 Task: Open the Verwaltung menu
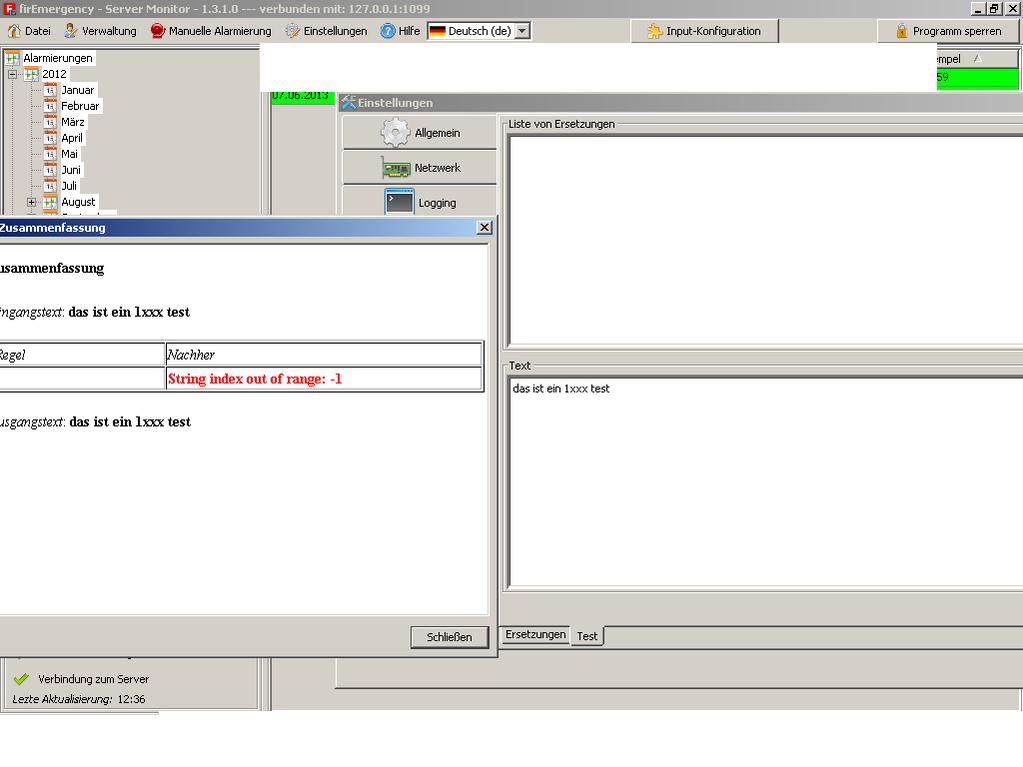(100, 31)
